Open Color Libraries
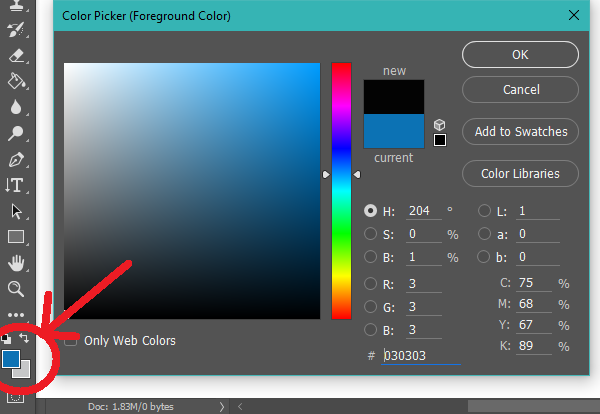 pyautogui.click(x=520, y=174)
